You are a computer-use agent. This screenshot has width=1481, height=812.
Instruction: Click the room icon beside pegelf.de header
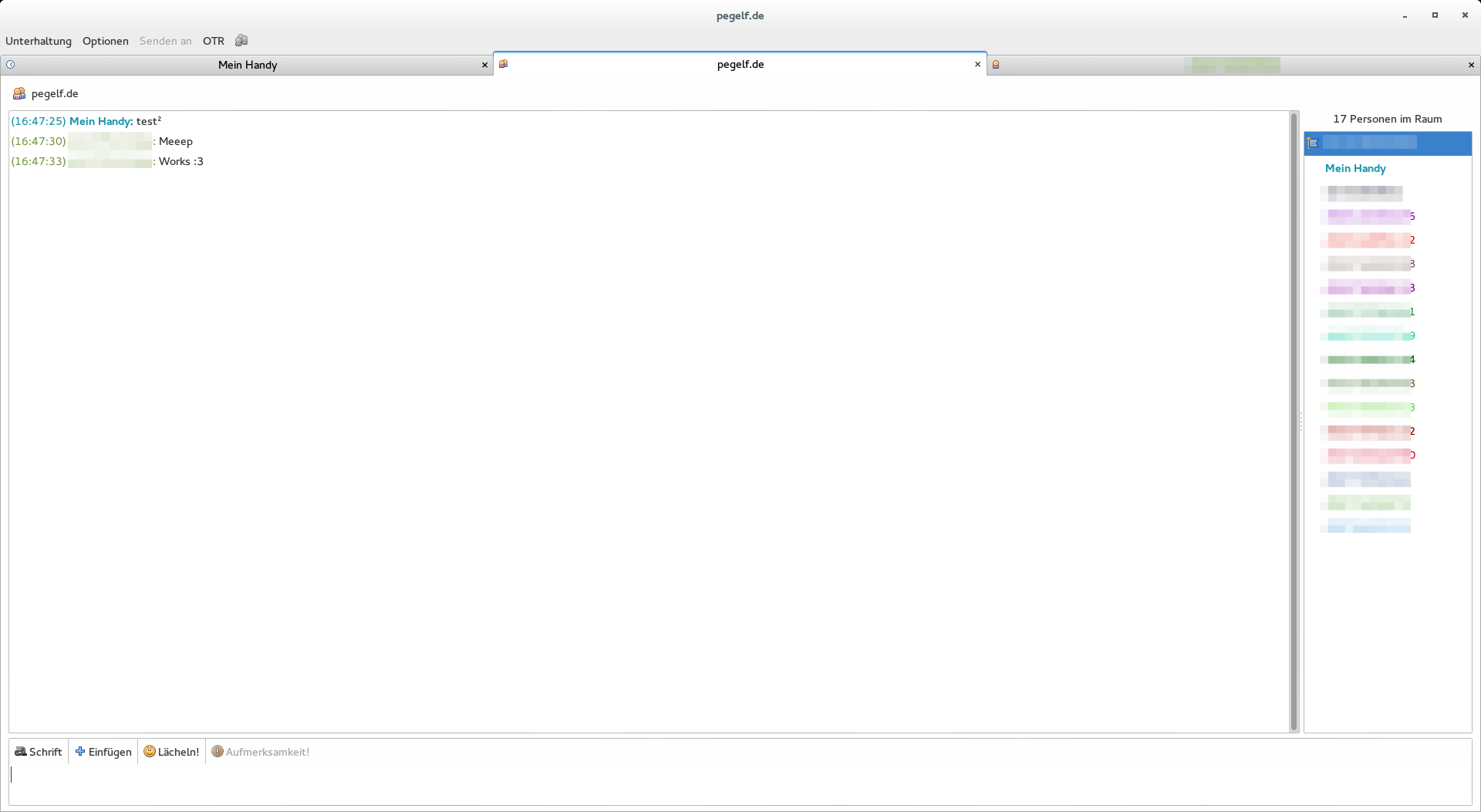(x=19, y=93)
